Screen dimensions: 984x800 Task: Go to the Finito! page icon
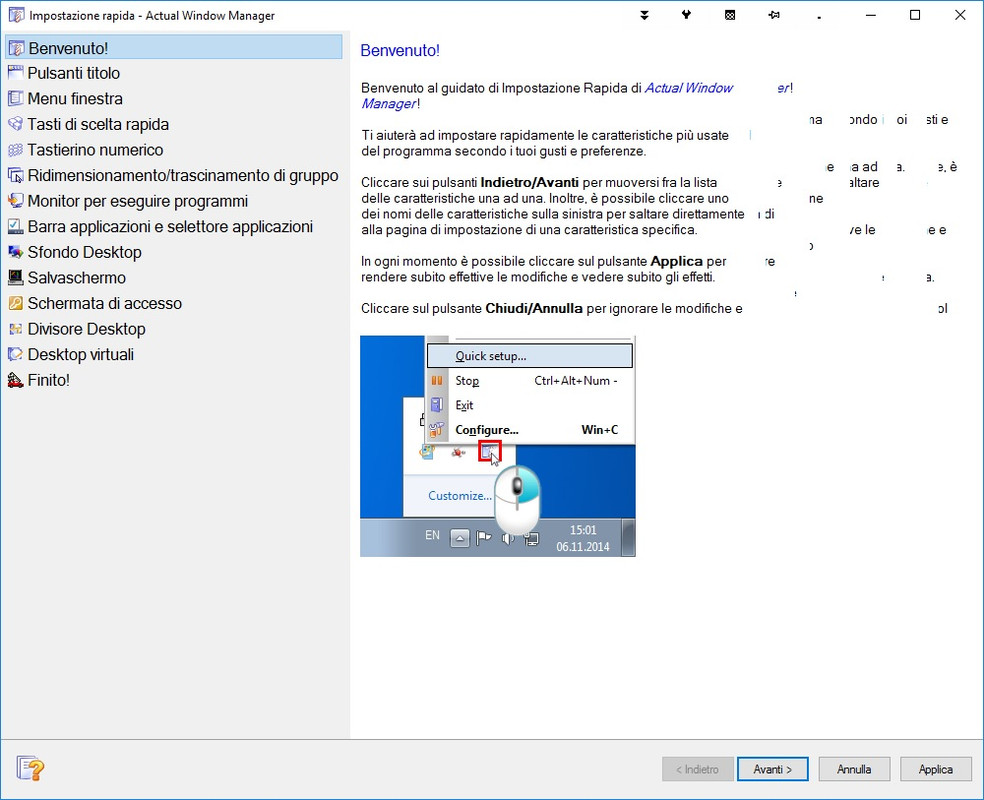tap(15, 380)
